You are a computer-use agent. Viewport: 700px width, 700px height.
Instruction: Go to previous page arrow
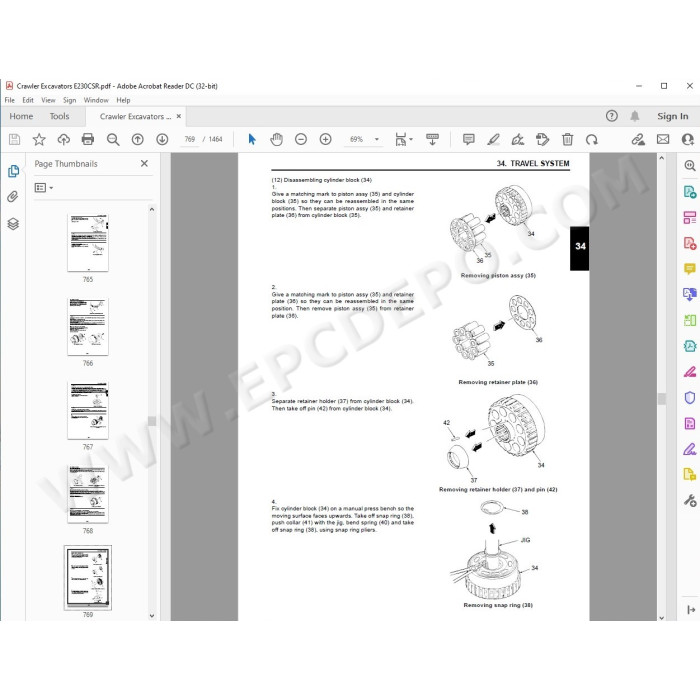coord(138,140)
